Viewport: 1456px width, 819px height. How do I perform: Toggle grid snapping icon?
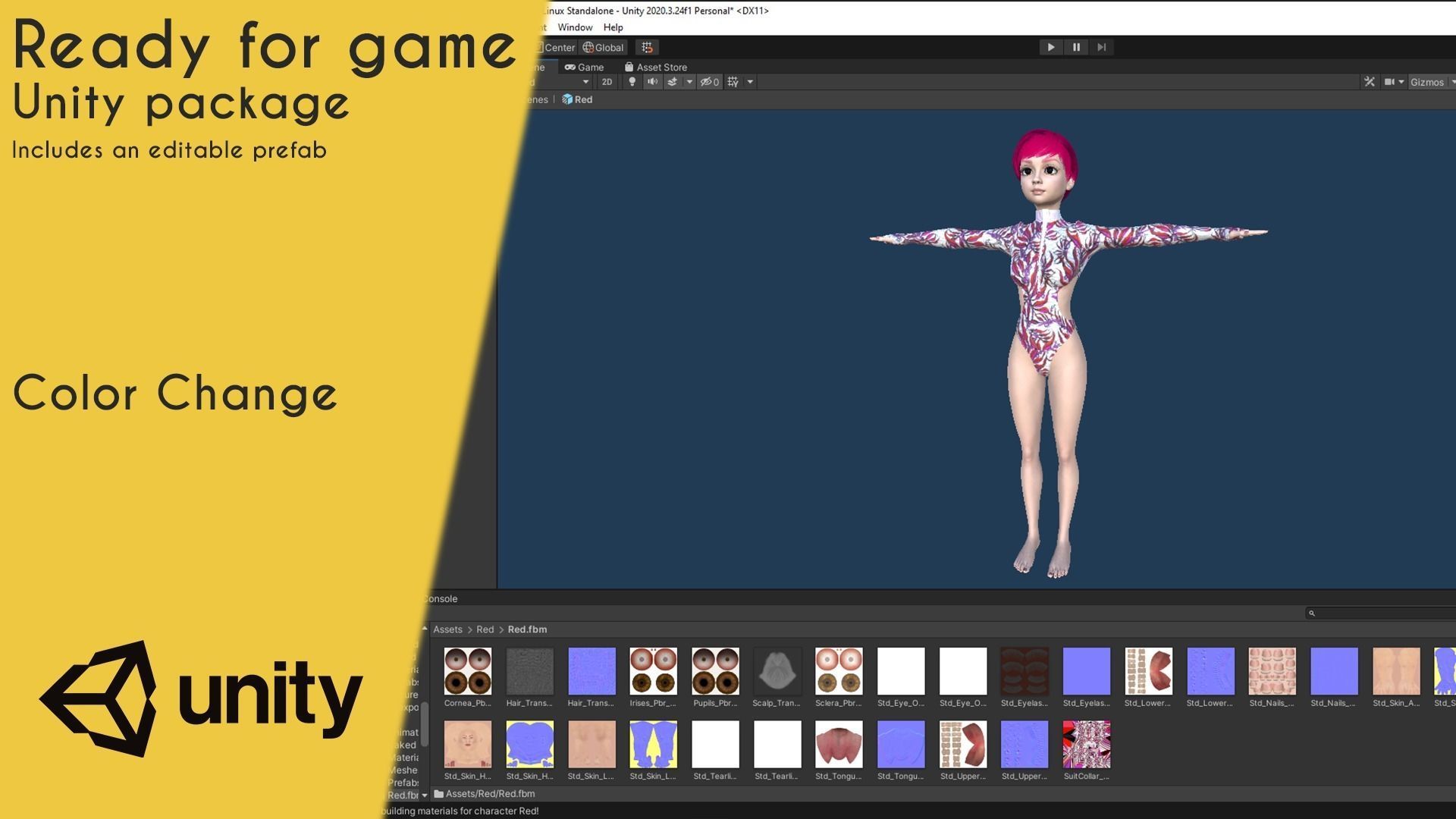click(647, 47)
